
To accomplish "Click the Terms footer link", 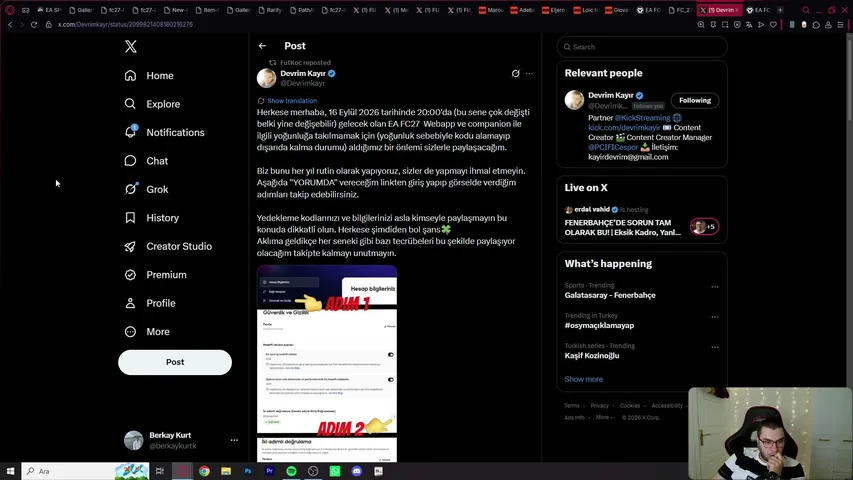I will [x=572, y=405].
